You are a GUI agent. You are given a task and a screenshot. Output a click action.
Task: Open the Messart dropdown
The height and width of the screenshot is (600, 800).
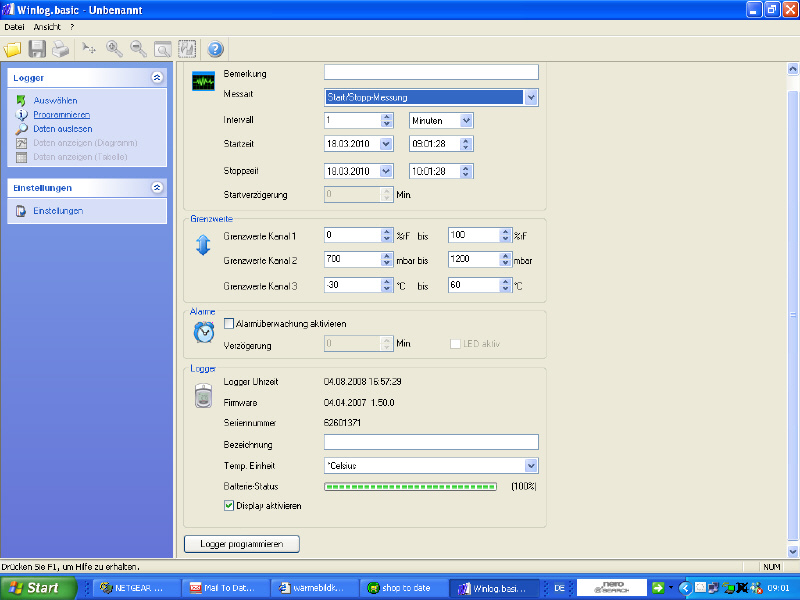point(531,97)
